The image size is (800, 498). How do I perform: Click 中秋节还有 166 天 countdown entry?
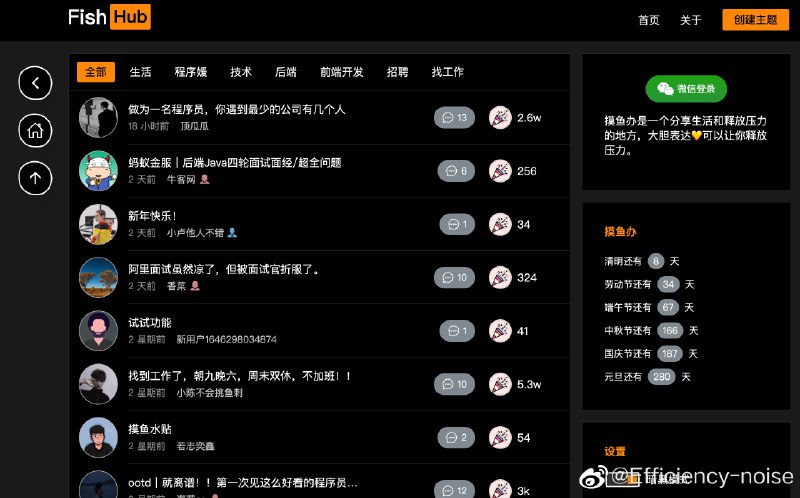point(652,331)
